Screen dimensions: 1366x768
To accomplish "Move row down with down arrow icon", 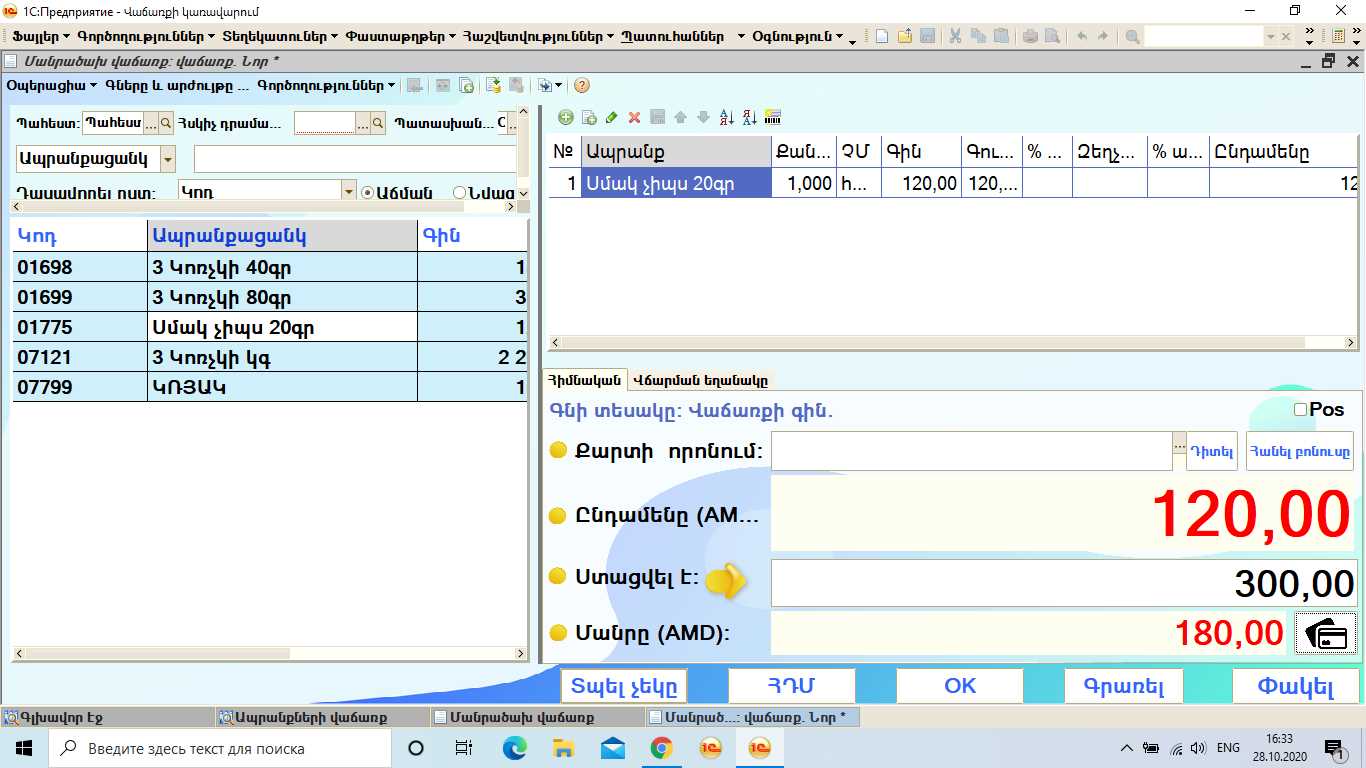I will tap(703, 117).
